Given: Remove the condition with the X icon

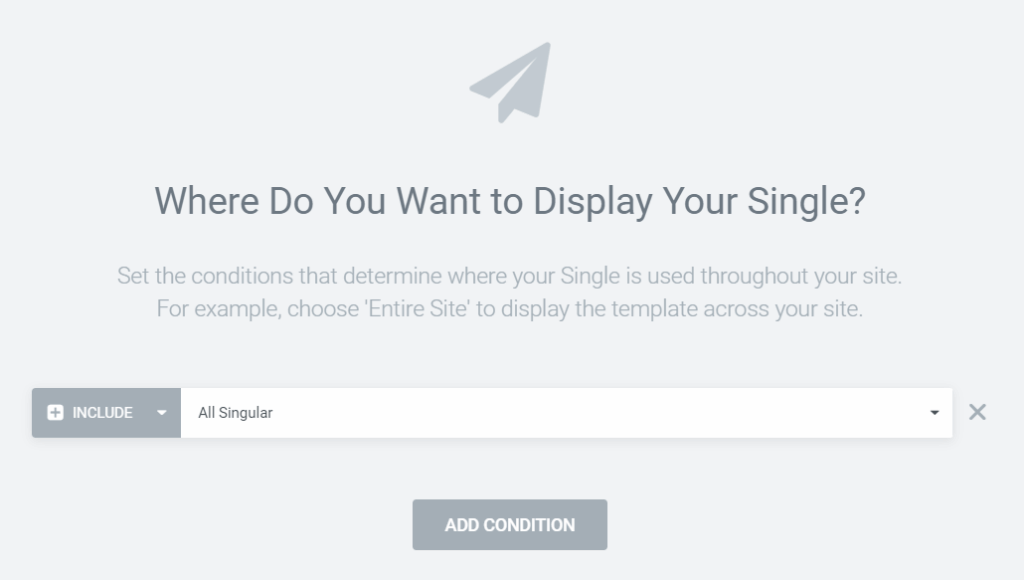Looking at the screenshot, I should tap(977, 412).
